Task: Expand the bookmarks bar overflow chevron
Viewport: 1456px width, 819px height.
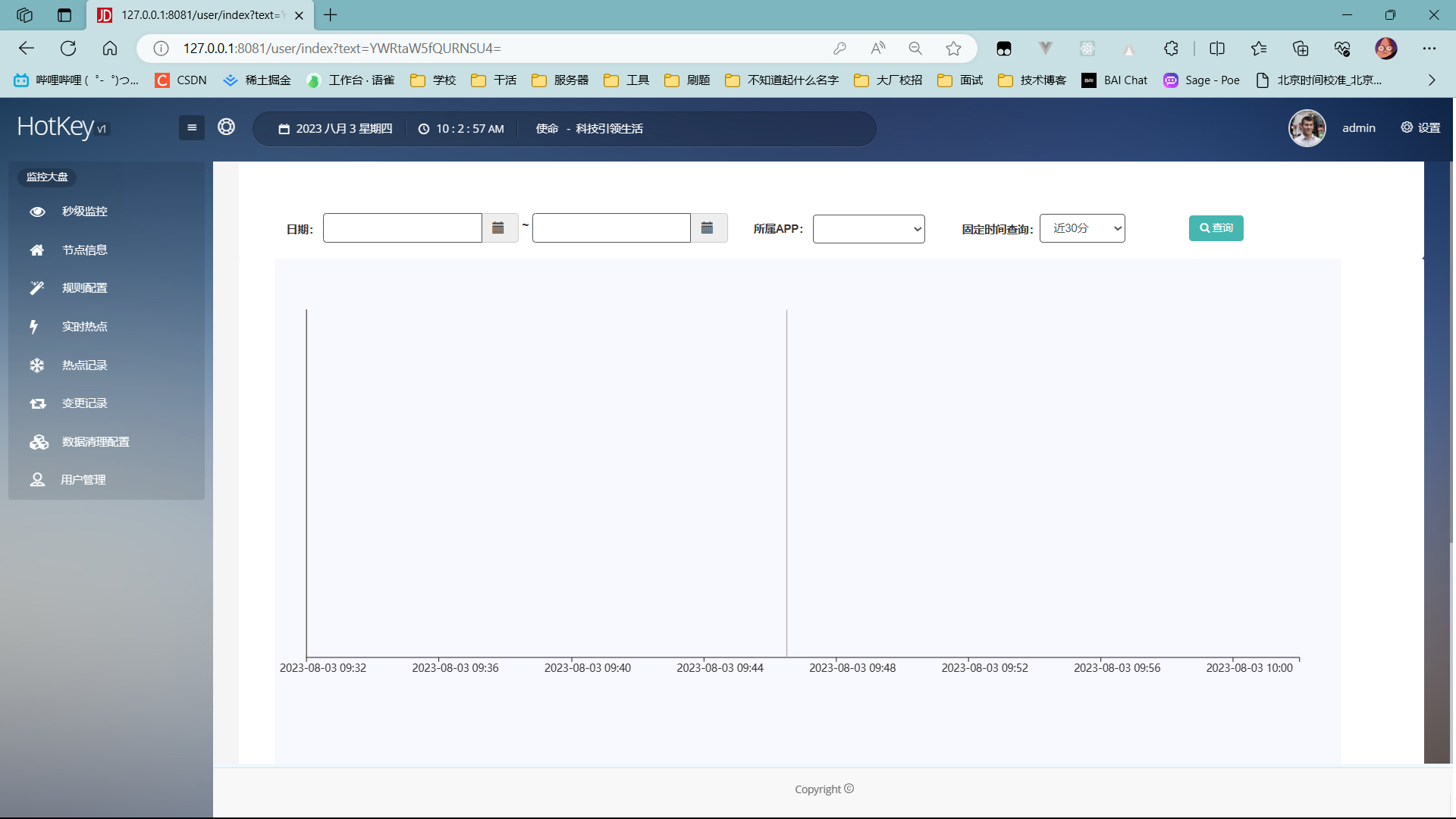Action: click(x=1432, y=80)
